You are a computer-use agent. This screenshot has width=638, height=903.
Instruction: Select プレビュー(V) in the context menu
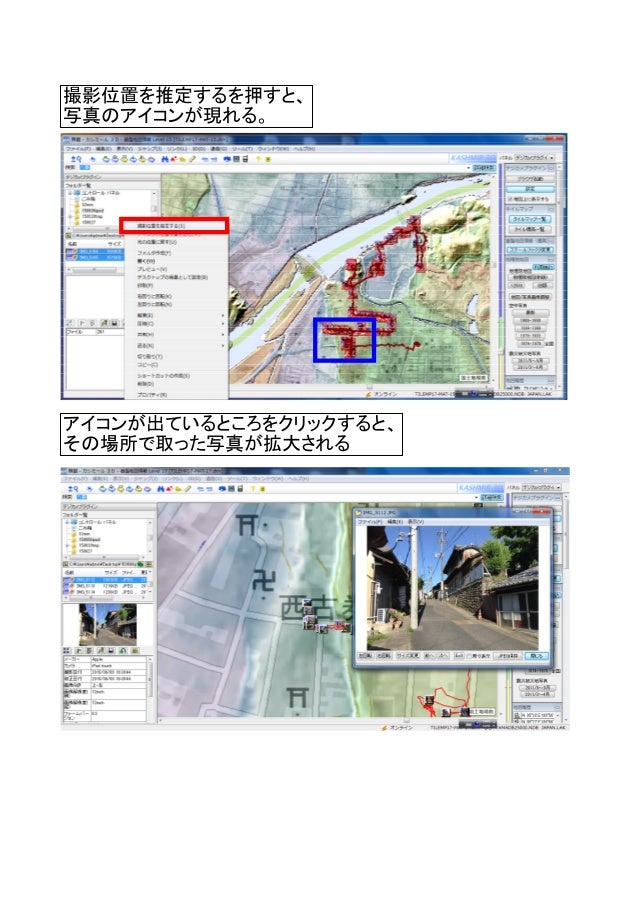tap(151, 269)
